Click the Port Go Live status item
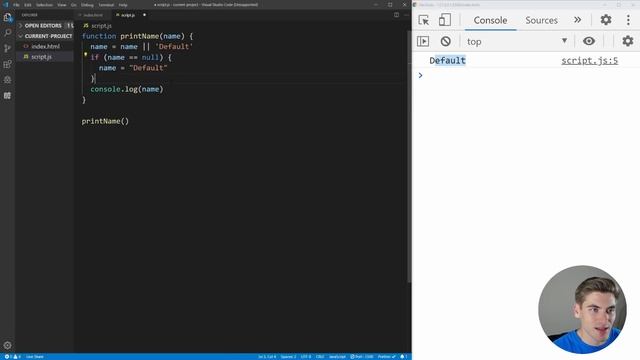Viewport: 640px width, 360px height. [362, 357]
